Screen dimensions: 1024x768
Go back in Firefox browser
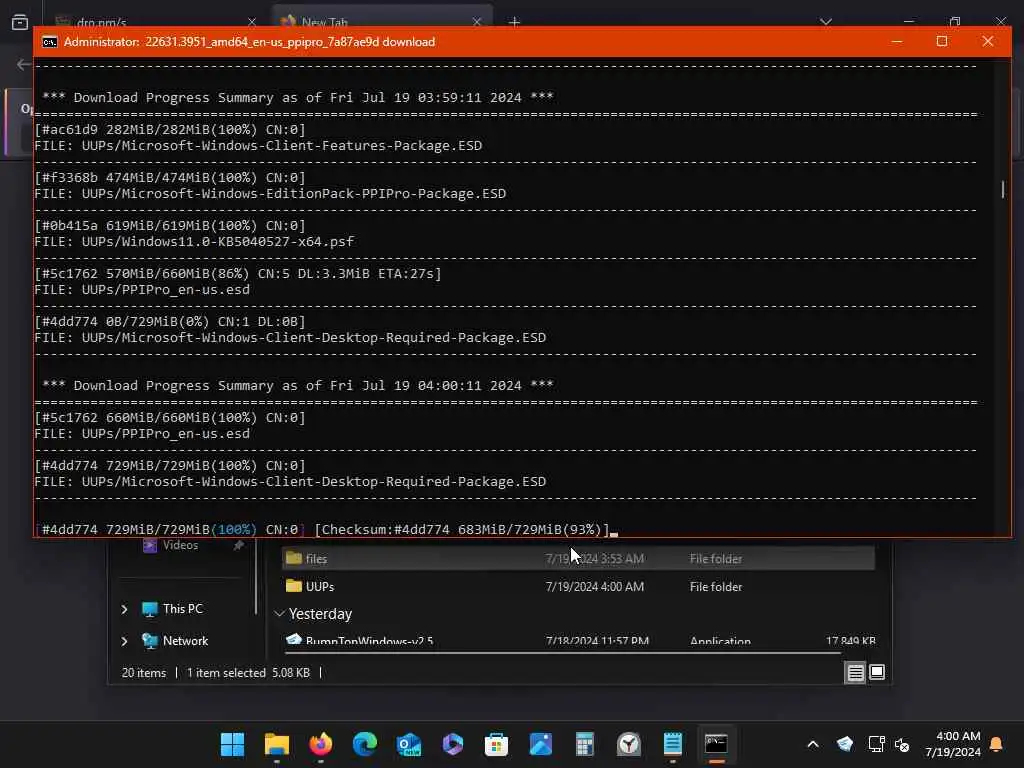point(24,64)
